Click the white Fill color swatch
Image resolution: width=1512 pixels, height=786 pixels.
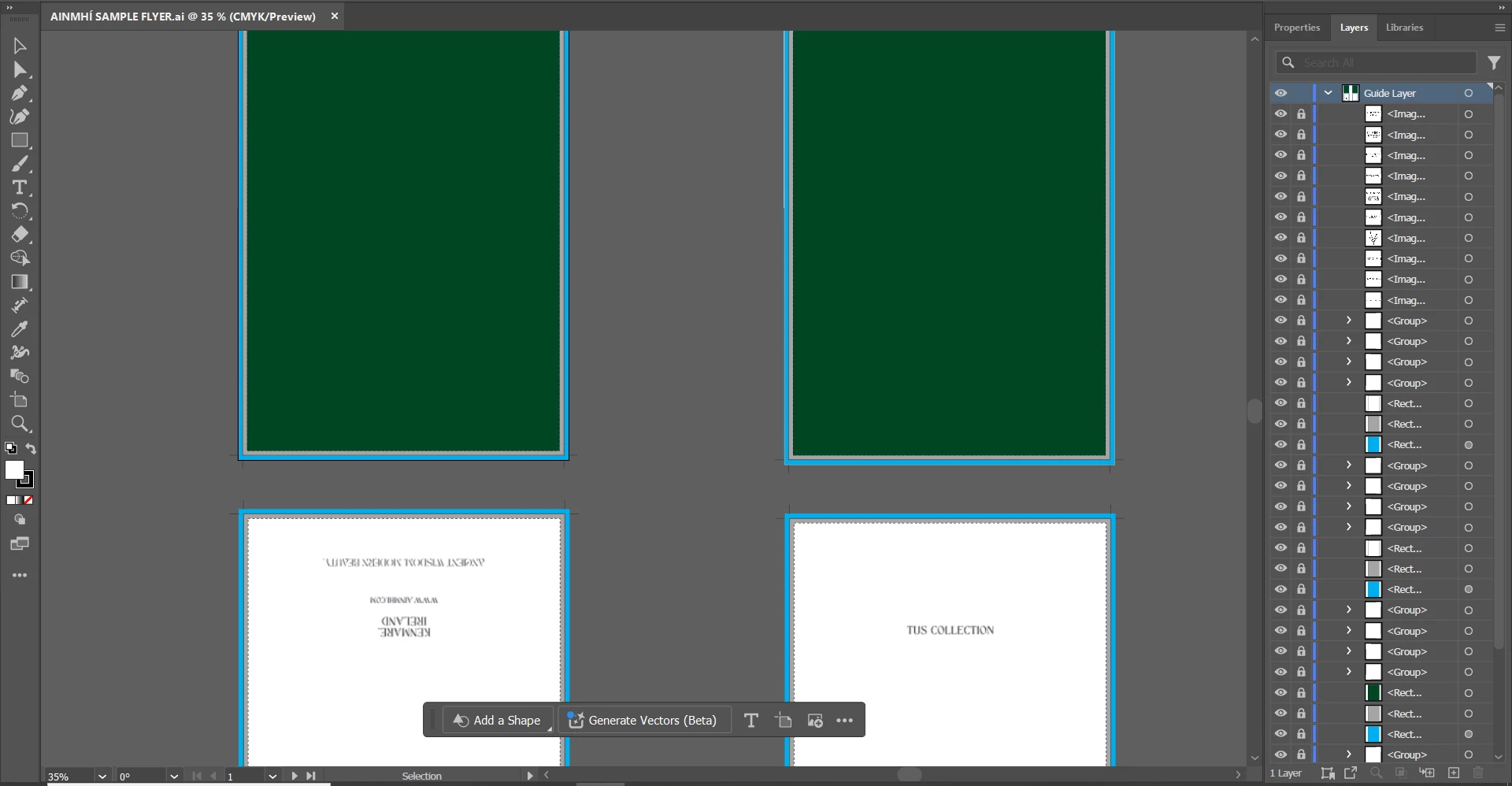click(x=14, y=470)
